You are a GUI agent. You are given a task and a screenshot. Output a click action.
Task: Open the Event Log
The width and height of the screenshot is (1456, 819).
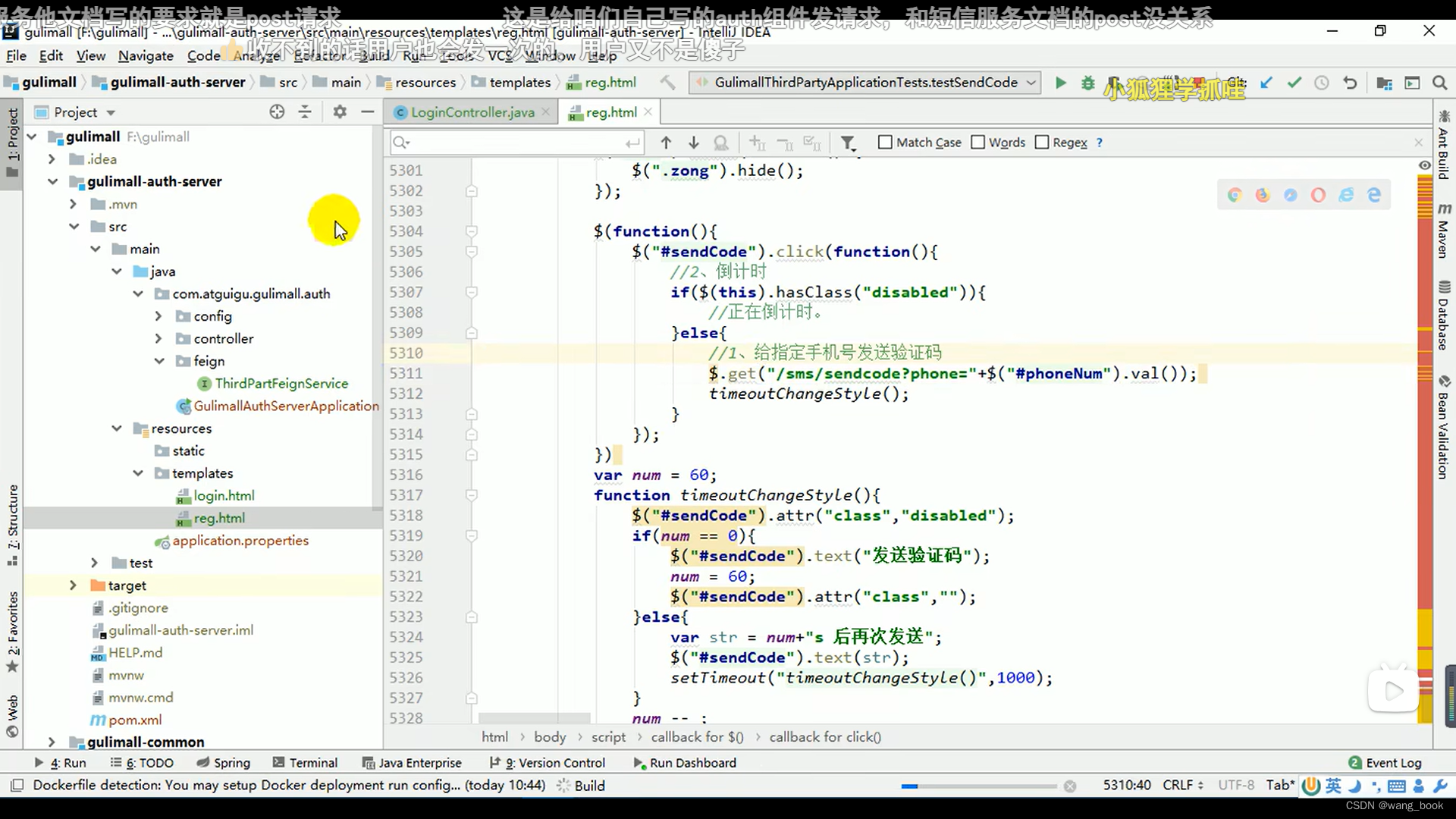[1385, 763]
